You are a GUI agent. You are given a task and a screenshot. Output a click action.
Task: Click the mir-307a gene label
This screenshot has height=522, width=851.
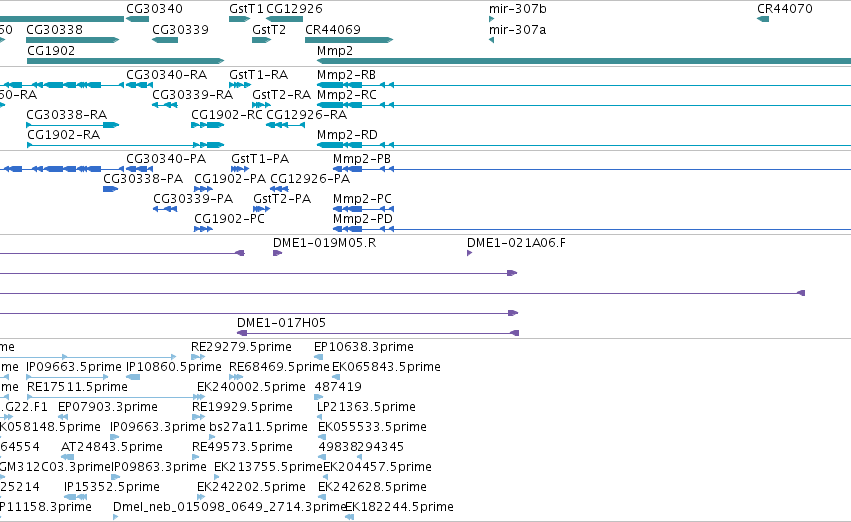(517, 29)
